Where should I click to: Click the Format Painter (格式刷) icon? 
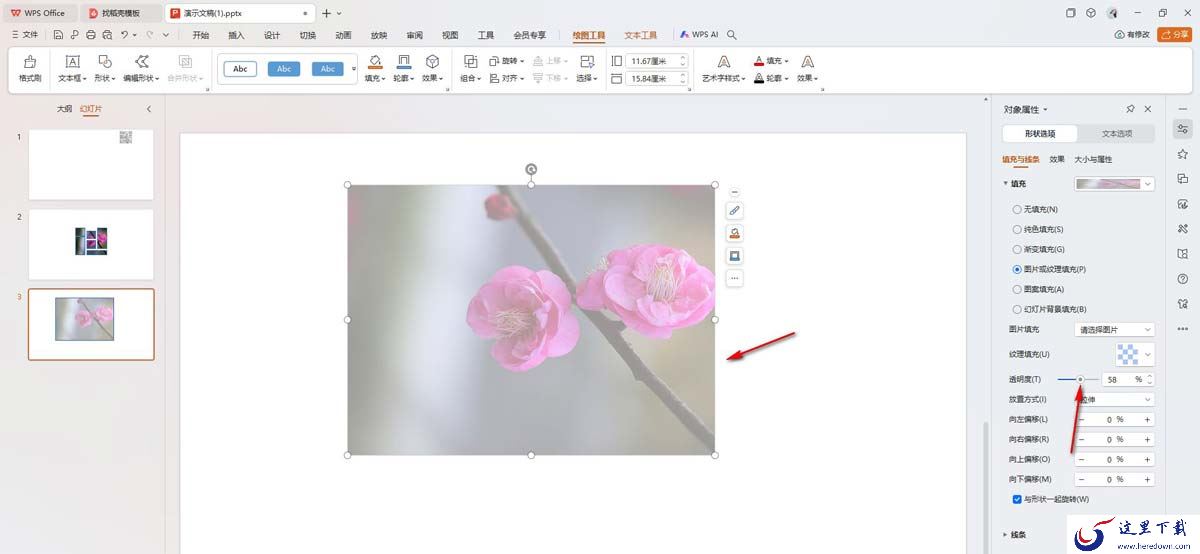[30, 62]
